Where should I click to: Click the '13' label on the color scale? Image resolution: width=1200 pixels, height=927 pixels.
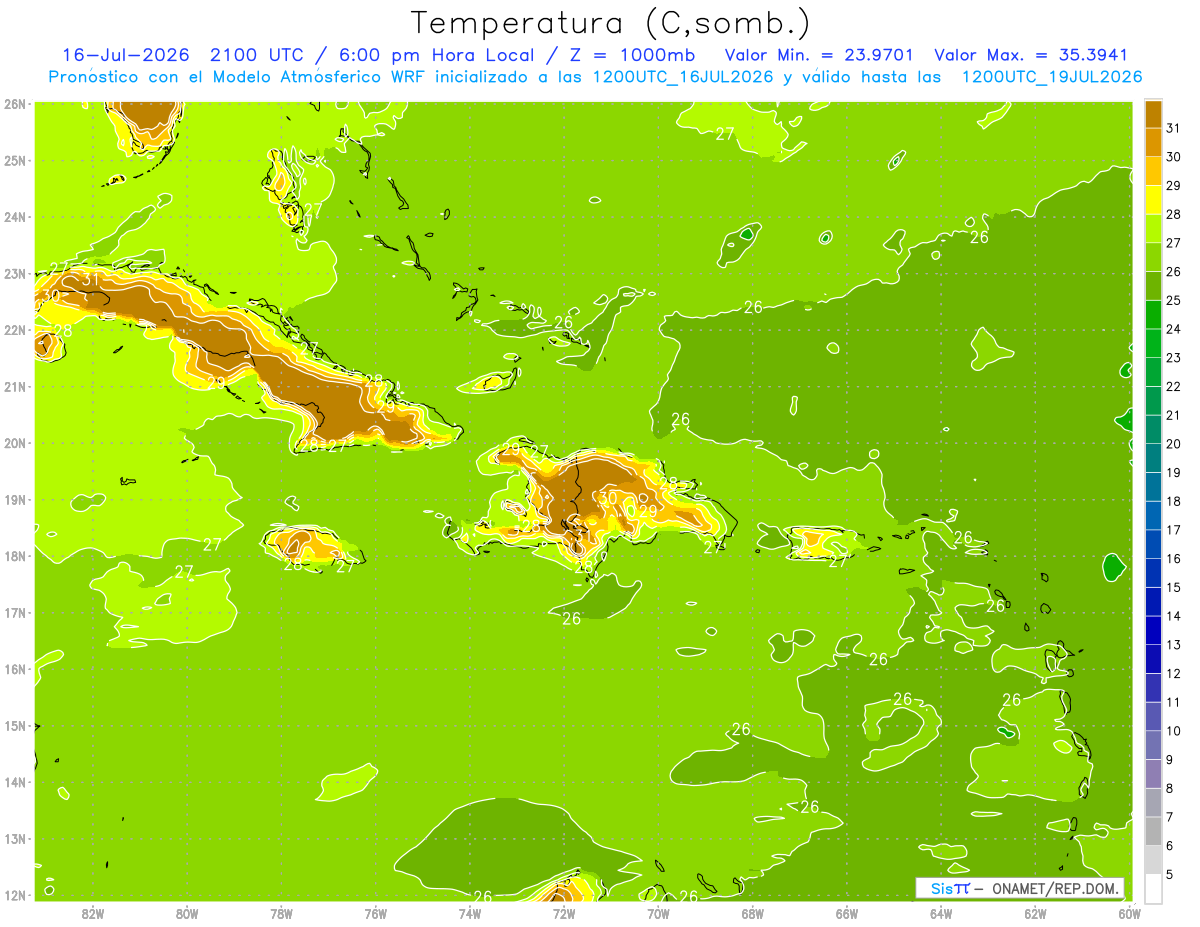click(x=1173, y=645)
